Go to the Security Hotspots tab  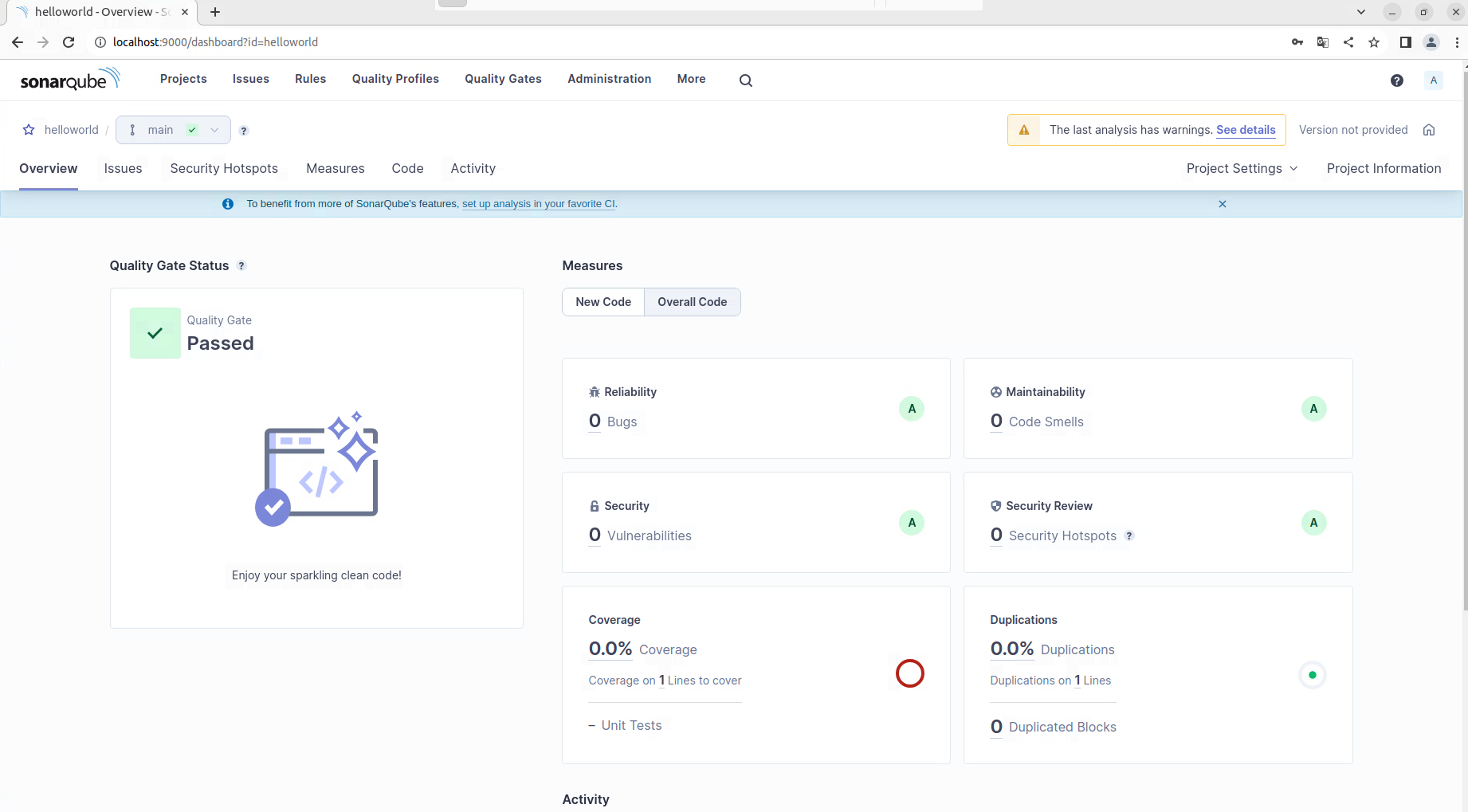tap(224, 168)
